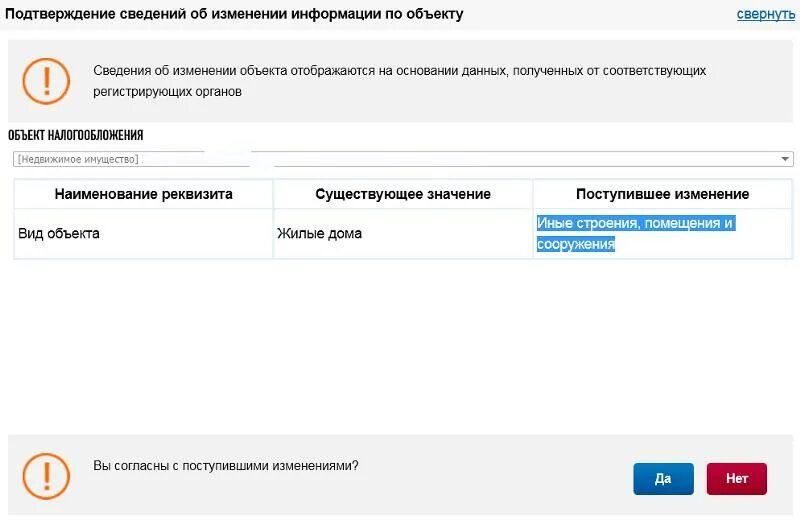Confirm changes with the Да button
This screenshot has width=800, height=520.
(x=663, y=479)
